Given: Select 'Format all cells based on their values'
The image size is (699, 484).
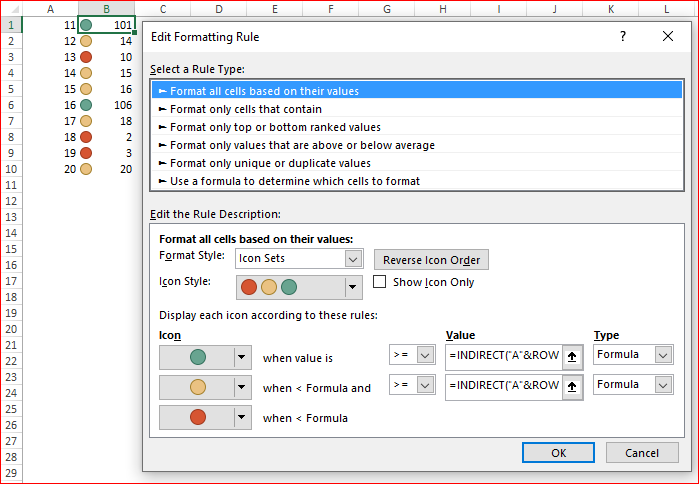Looking at the screenshot, I should pyautogui.click(x=417, y=91).
